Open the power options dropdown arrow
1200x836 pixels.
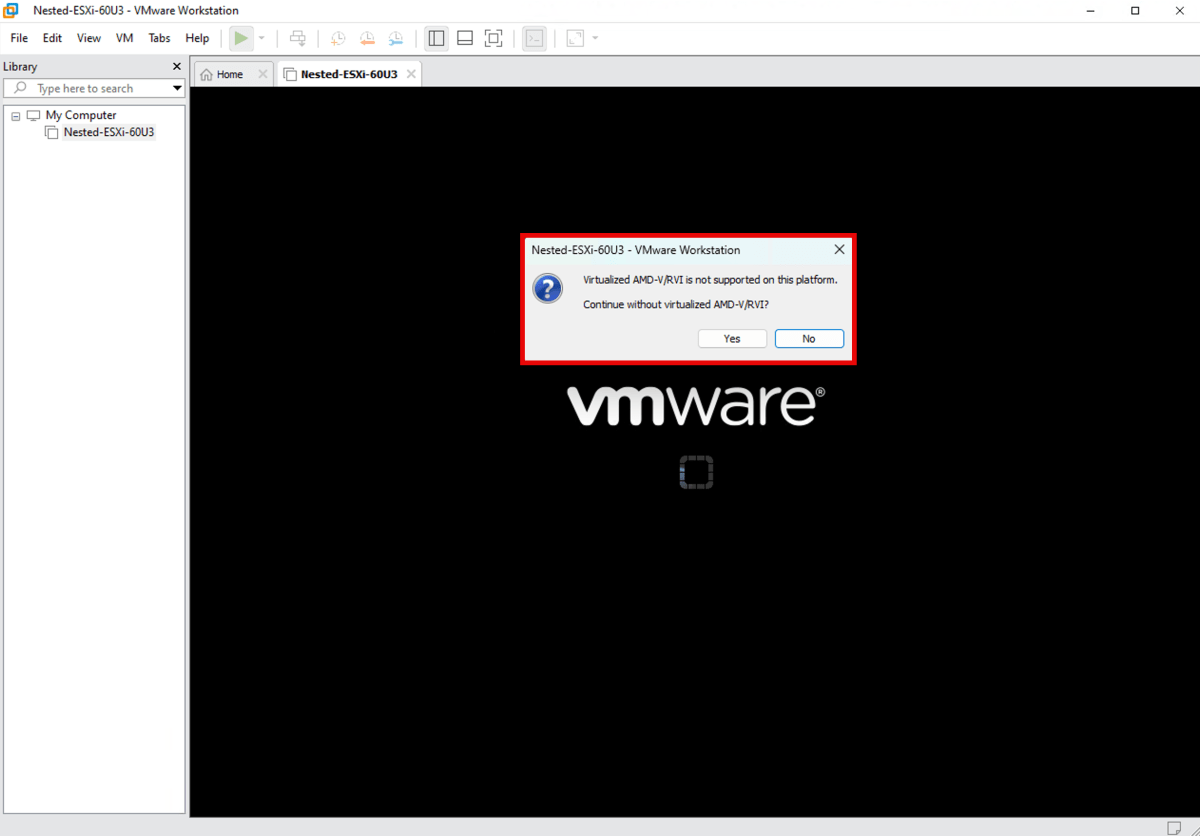262,38
